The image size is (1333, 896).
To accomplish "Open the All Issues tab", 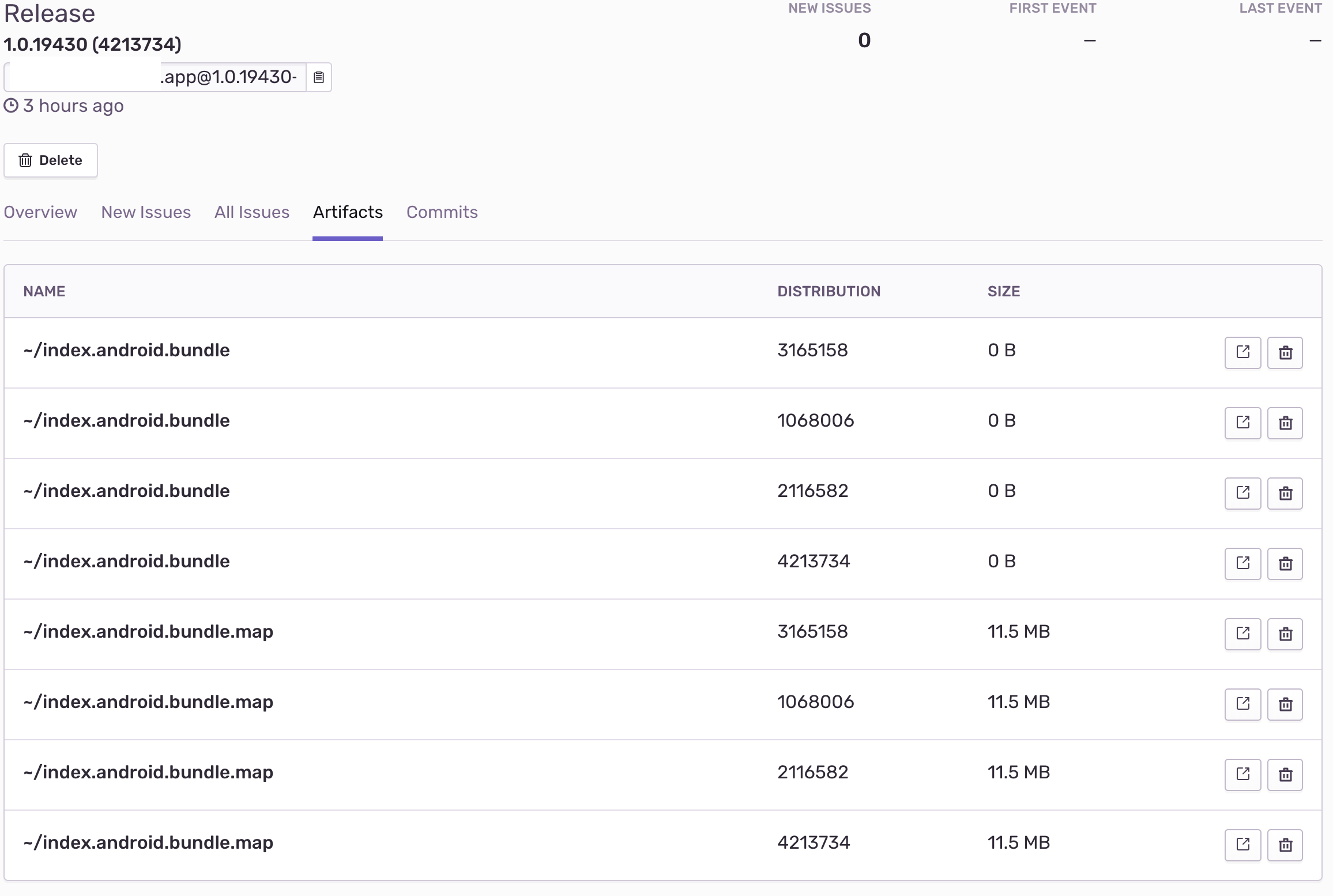I will [x=252, y=212].
